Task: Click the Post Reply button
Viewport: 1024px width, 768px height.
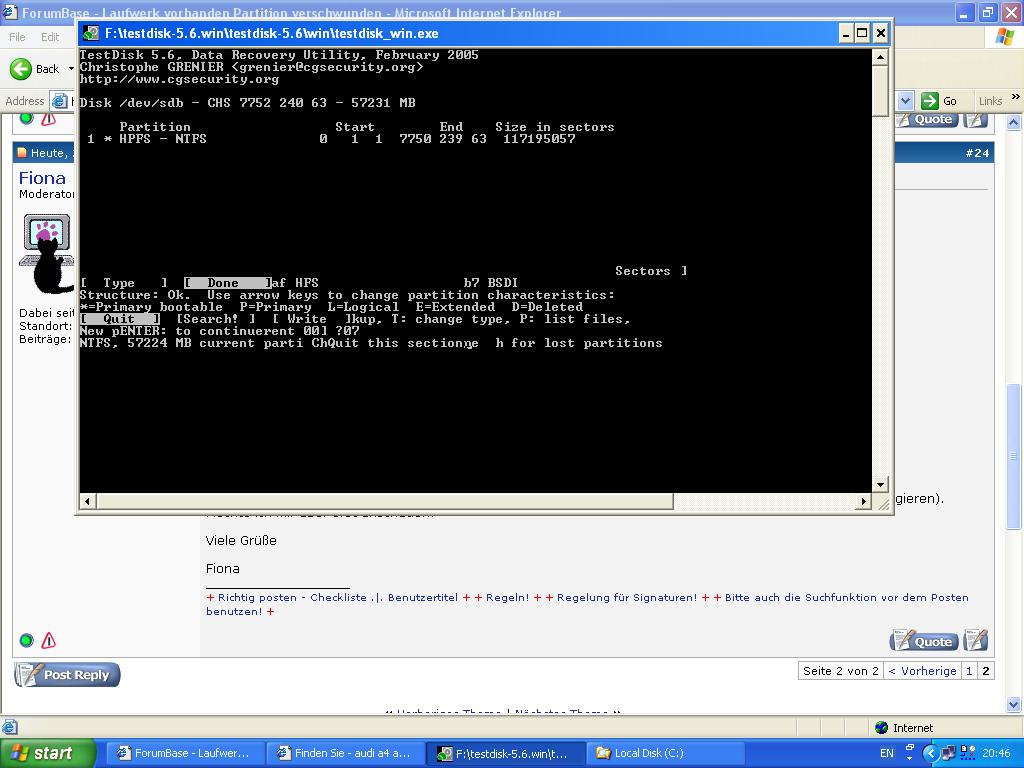Action: point(67,674)
